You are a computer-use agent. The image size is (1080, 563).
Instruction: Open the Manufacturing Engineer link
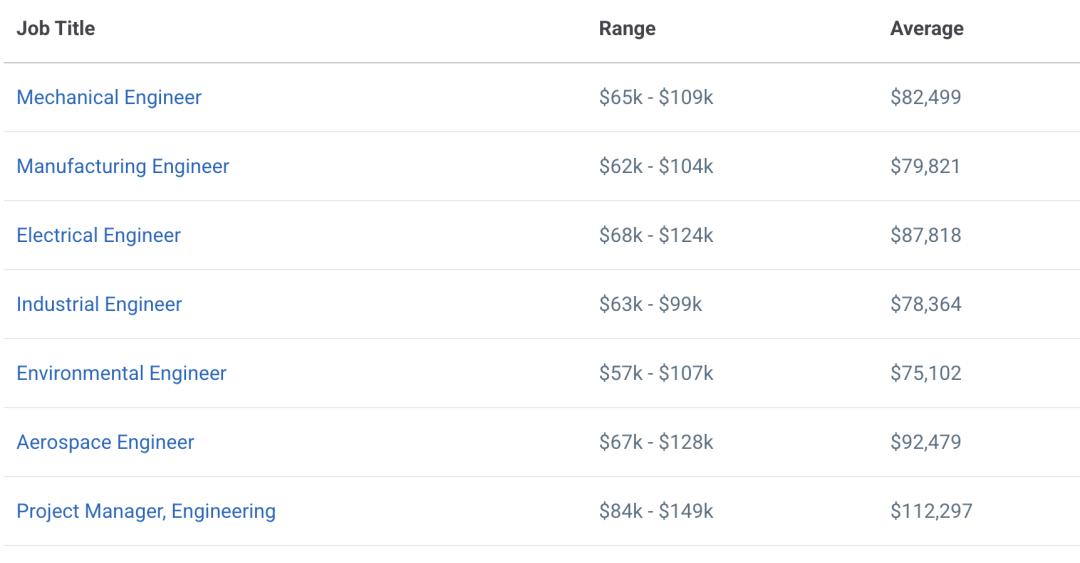(123, 166)
